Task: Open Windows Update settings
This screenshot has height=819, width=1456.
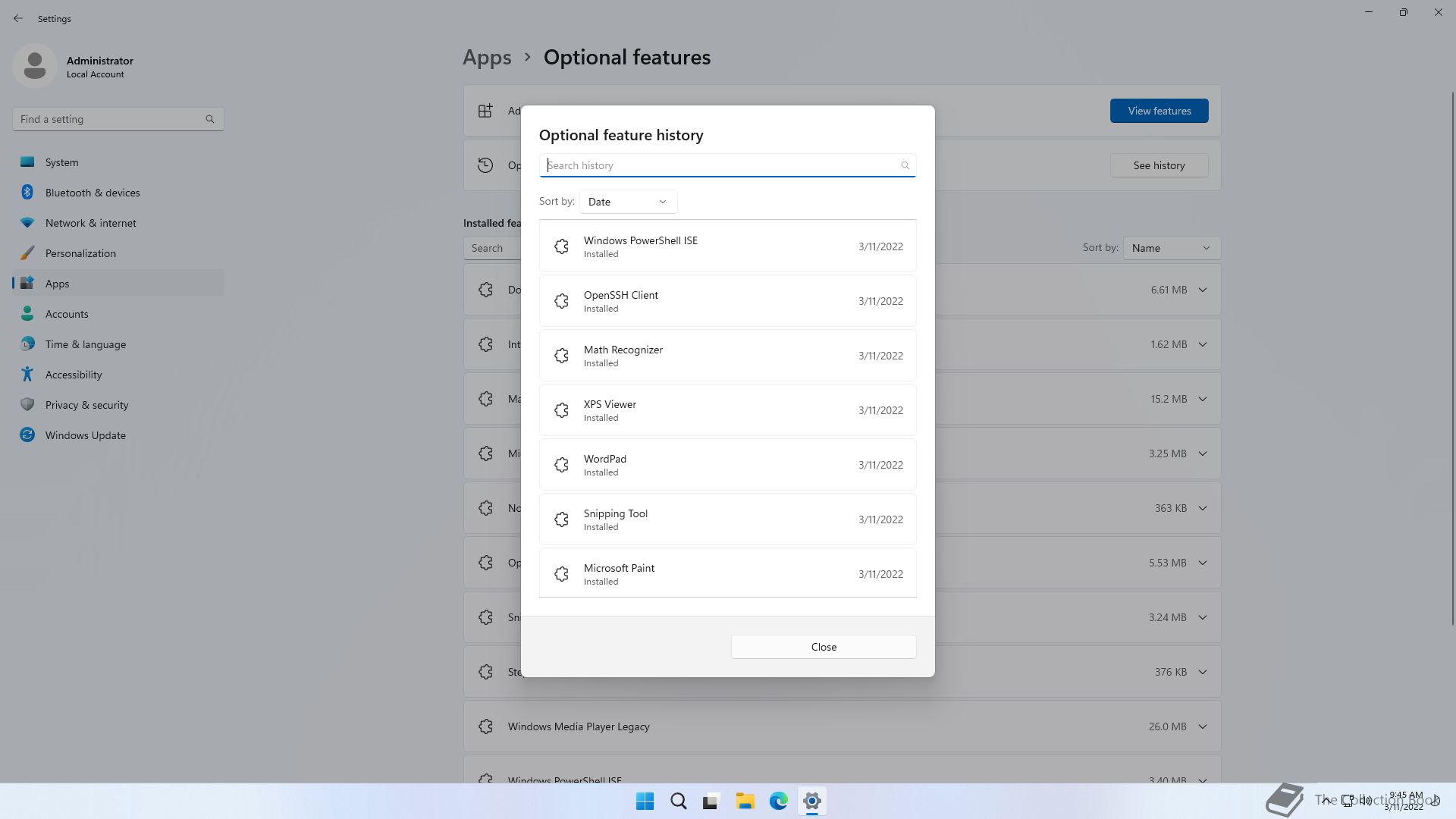Action: coord(118,435)
